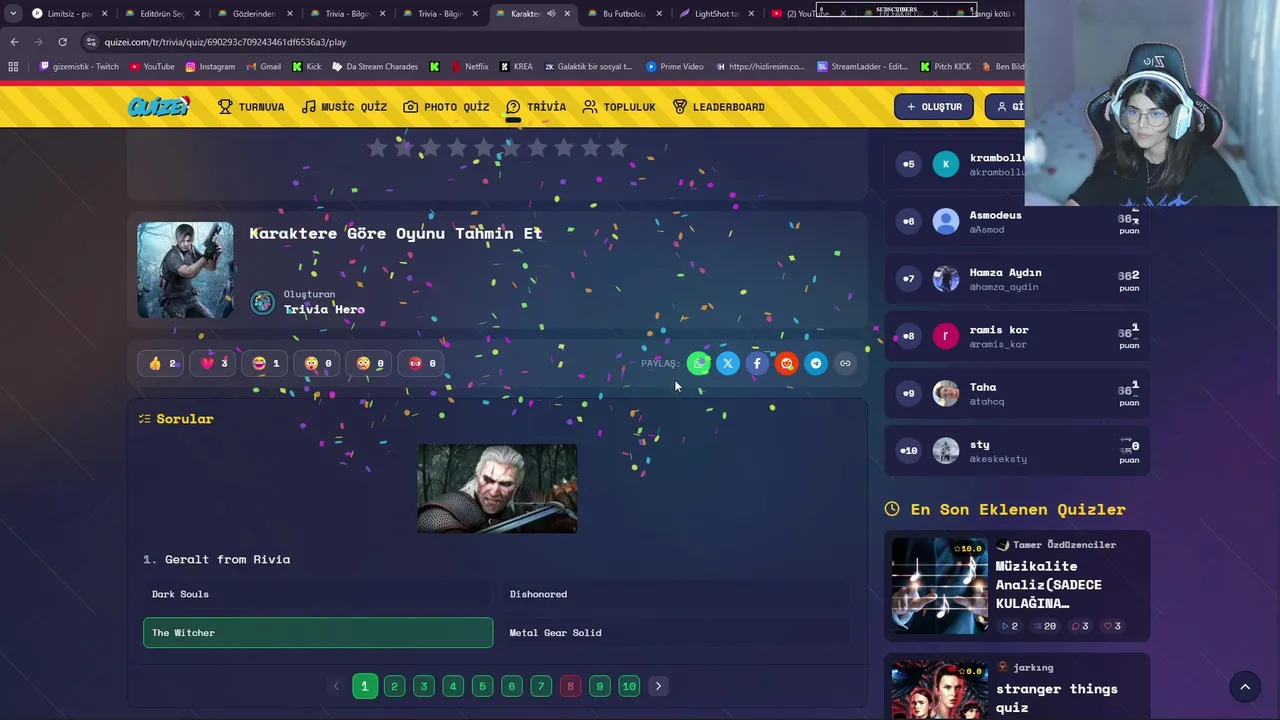
Task: Click the address bar URL
Action: click(225, 42)
